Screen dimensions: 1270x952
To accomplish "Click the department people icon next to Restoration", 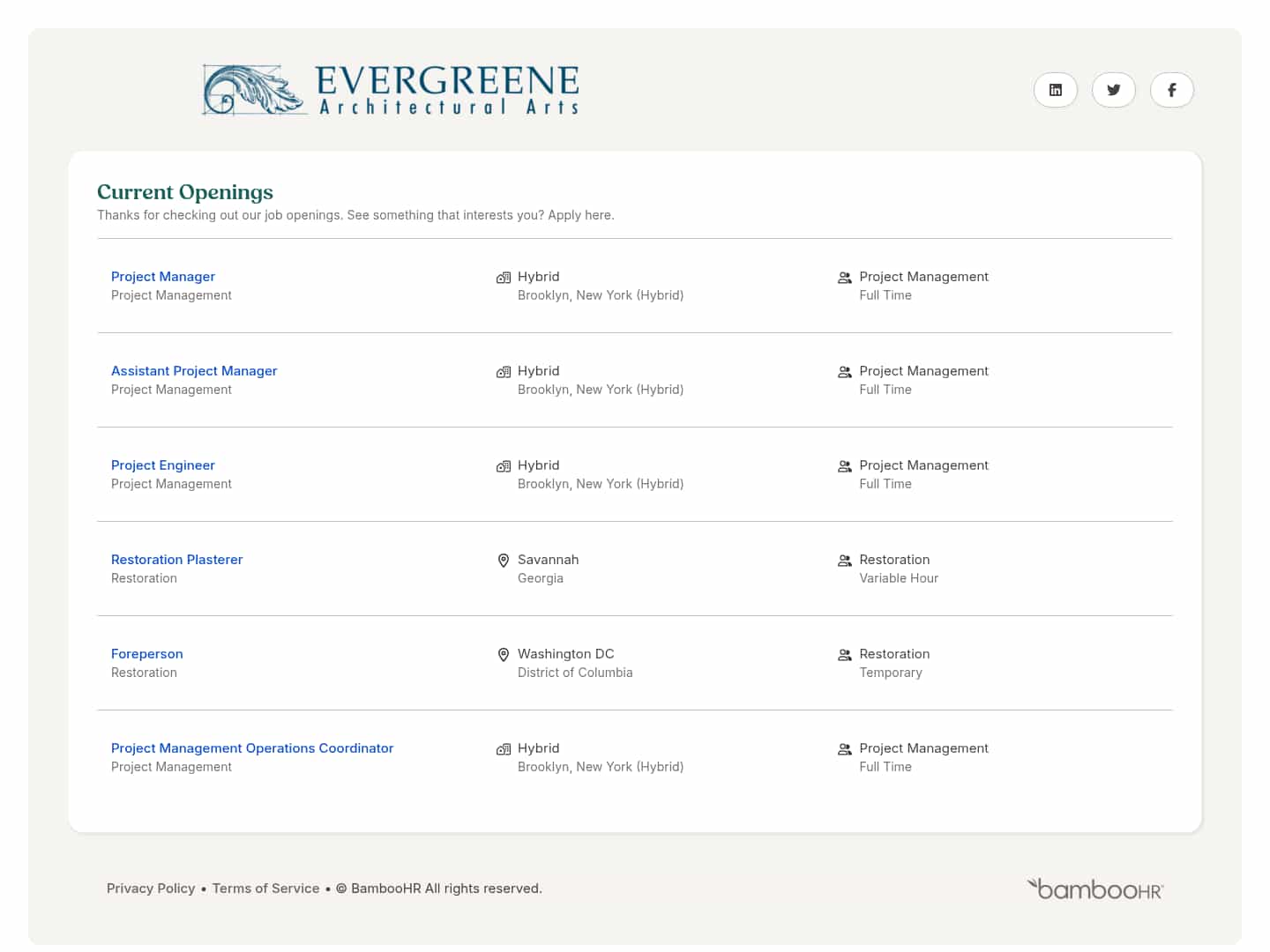I will [844, 560].
